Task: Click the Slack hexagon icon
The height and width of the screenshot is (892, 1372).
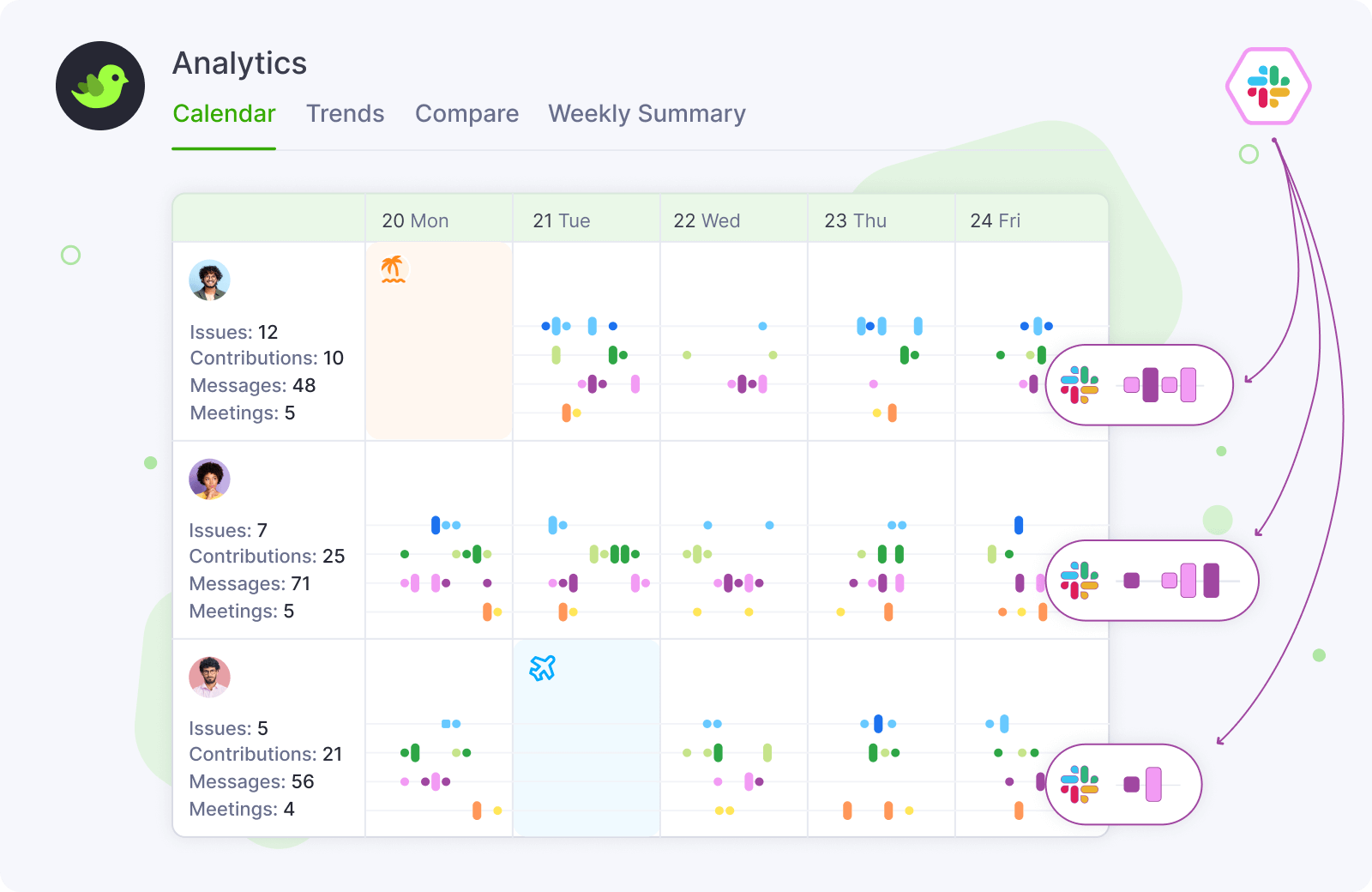Action: coord(1268,87)
